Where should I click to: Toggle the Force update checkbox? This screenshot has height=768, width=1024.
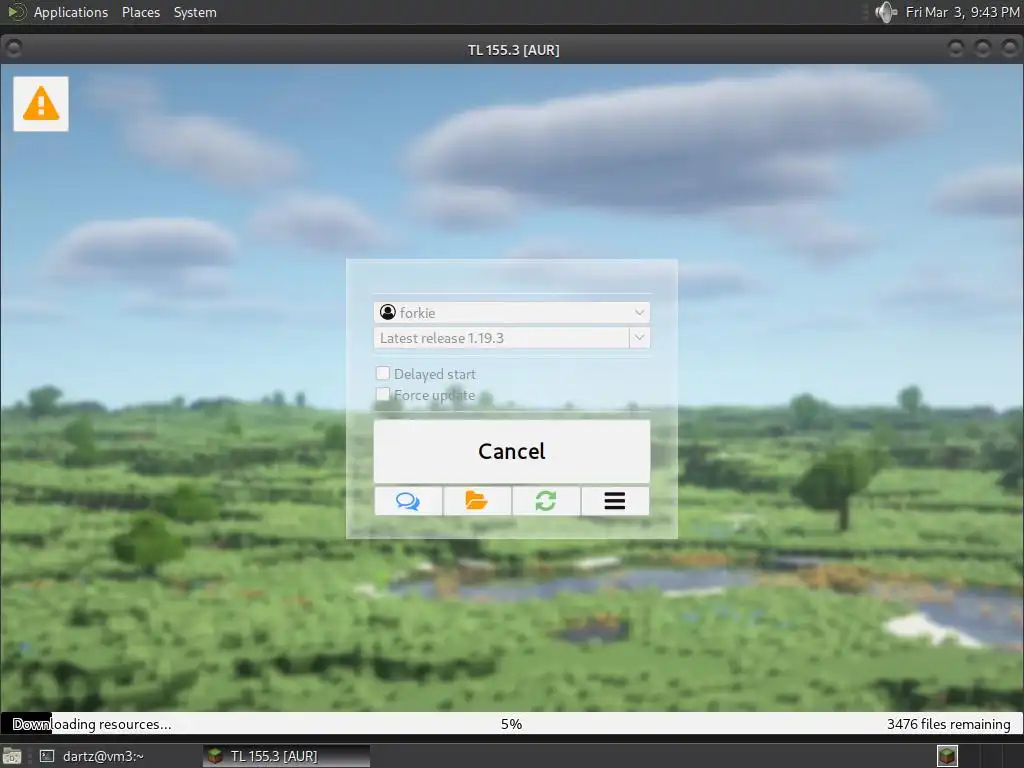383,394
